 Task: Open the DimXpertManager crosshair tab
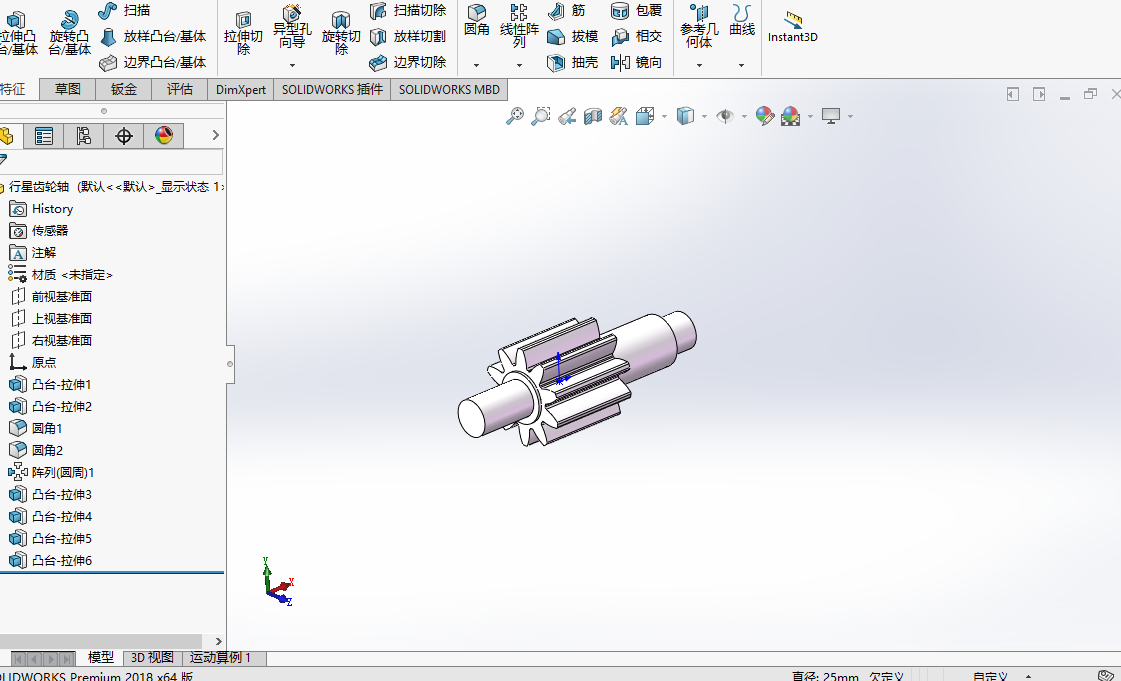pos(124,136)
